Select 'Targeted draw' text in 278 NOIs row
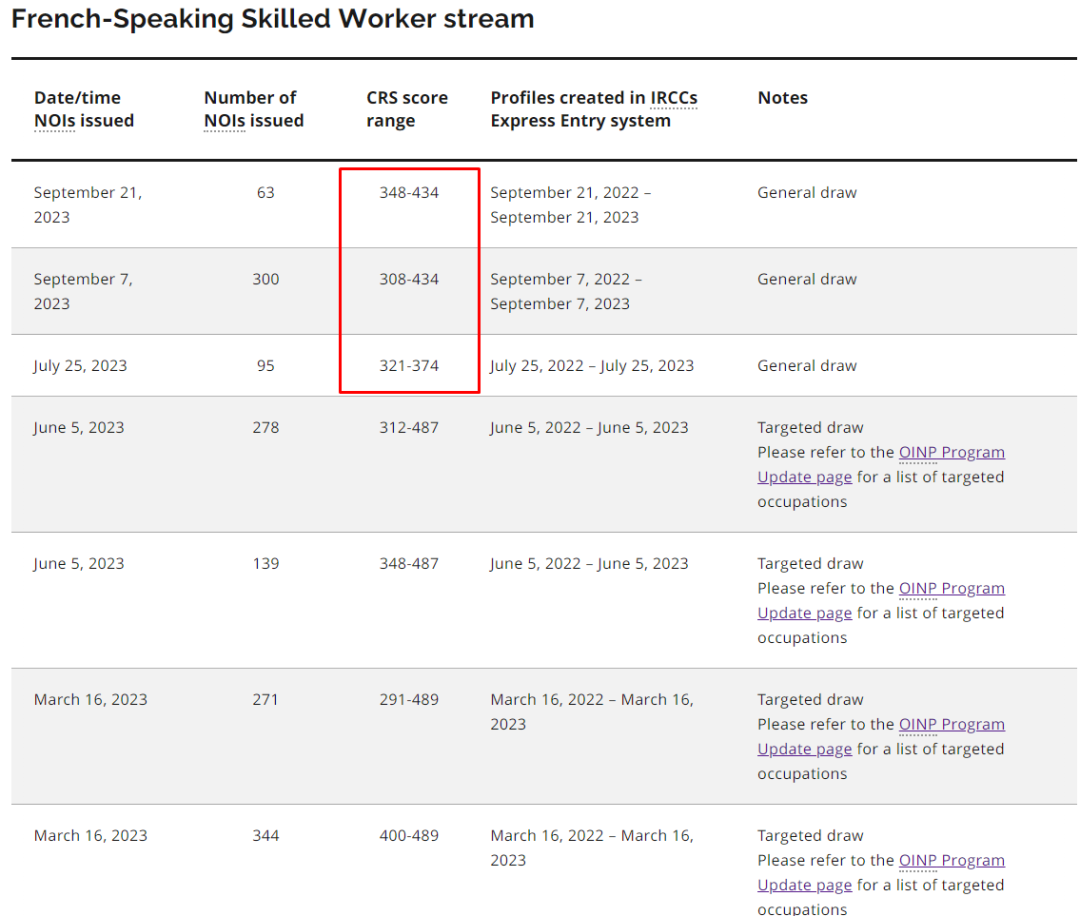1080x916 pixels. click(811, 428)
